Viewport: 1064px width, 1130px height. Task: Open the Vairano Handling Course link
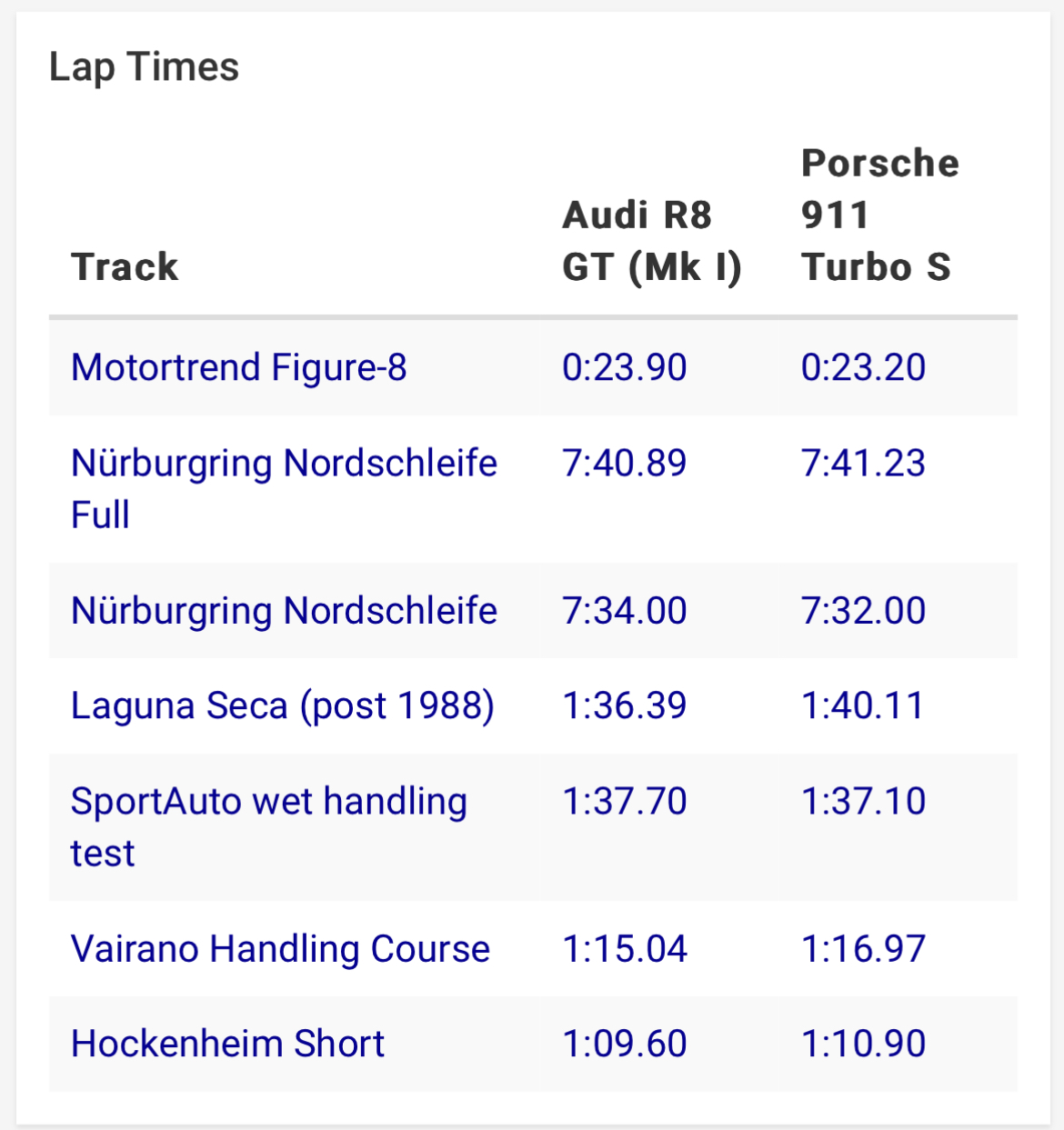280,949
